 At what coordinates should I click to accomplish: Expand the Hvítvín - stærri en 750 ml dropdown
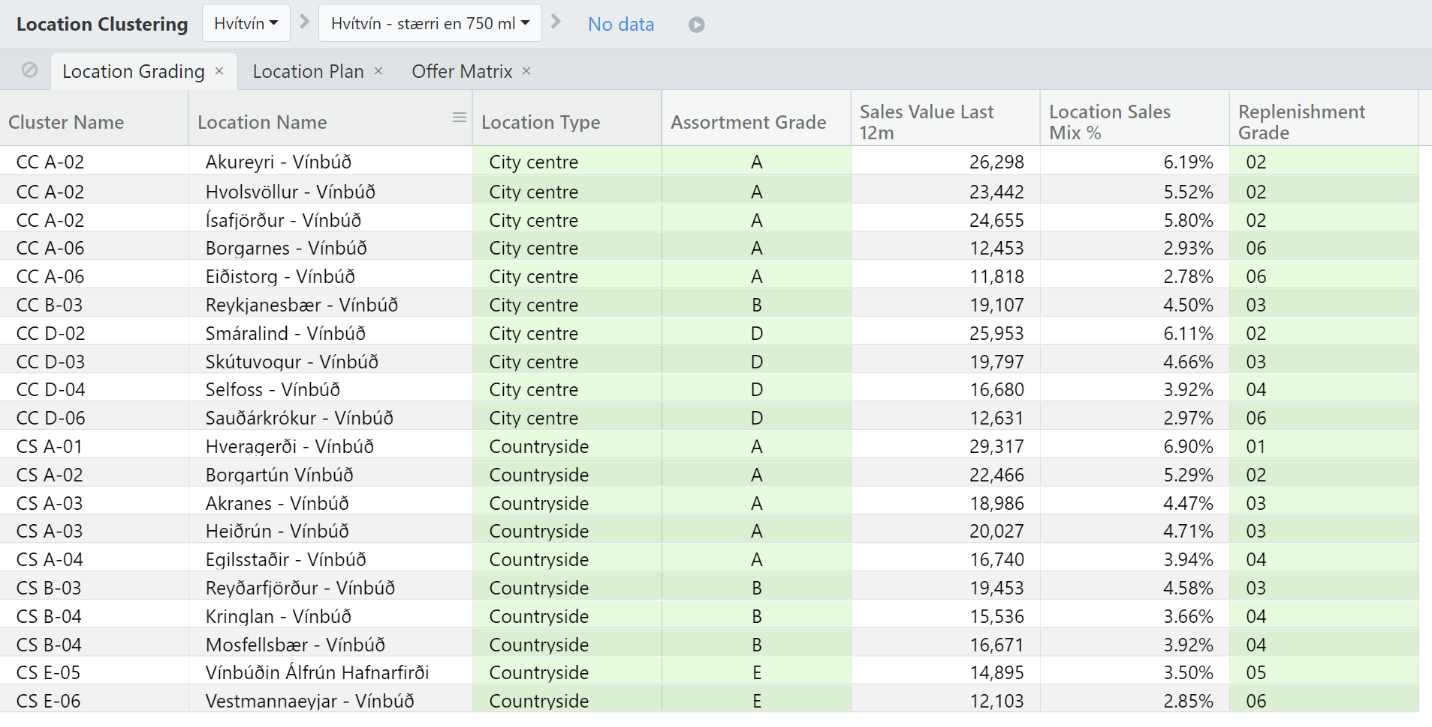(430, 23)
